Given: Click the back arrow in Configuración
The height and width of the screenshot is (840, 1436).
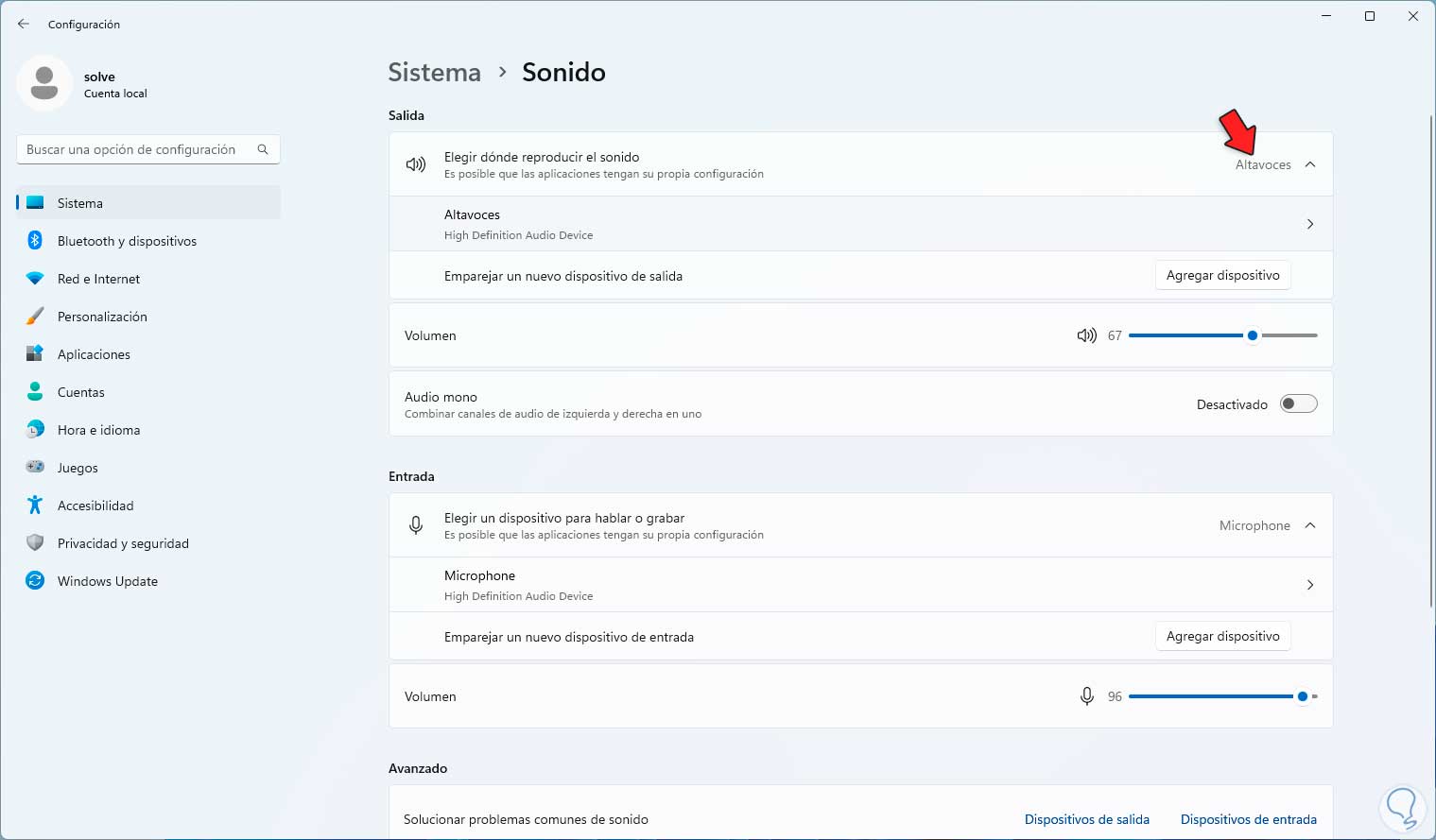Looking at the screenshot, I should (x=24, y=24).
